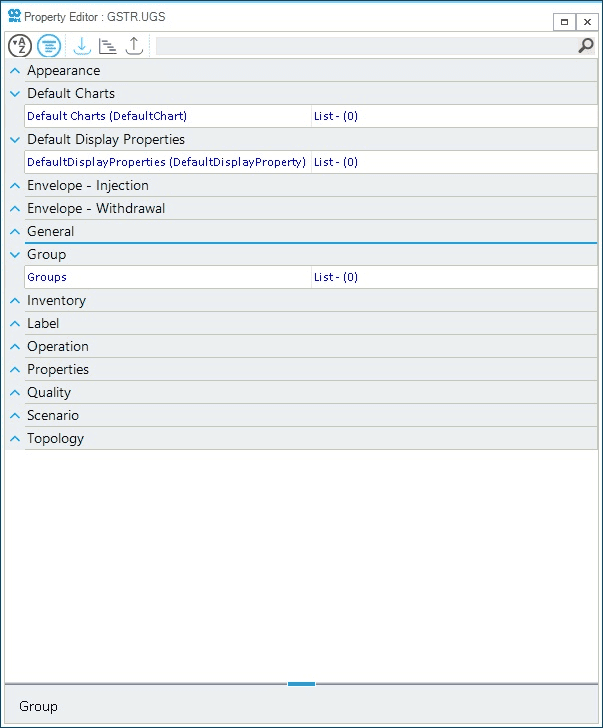Click the Operation header text
The height and width of the screenshot is (728, 603).
tap(58, 347)
